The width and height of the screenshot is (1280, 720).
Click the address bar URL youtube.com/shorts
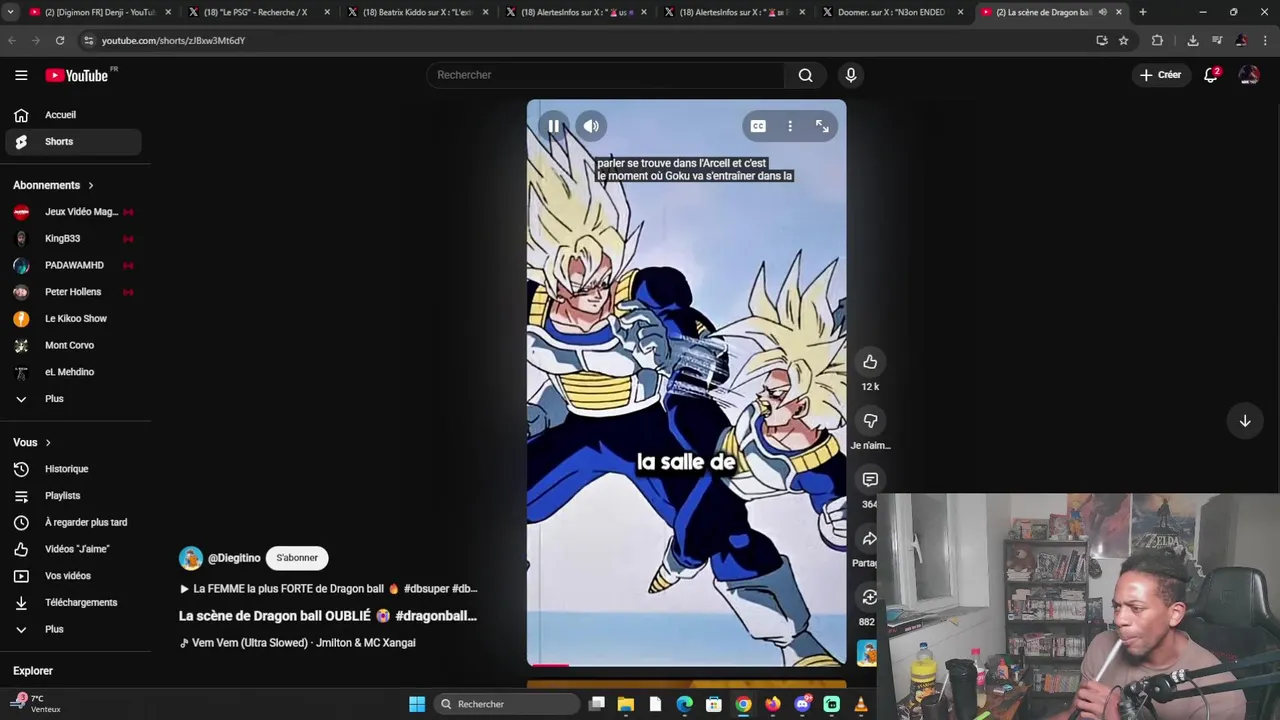coord(173,41)
